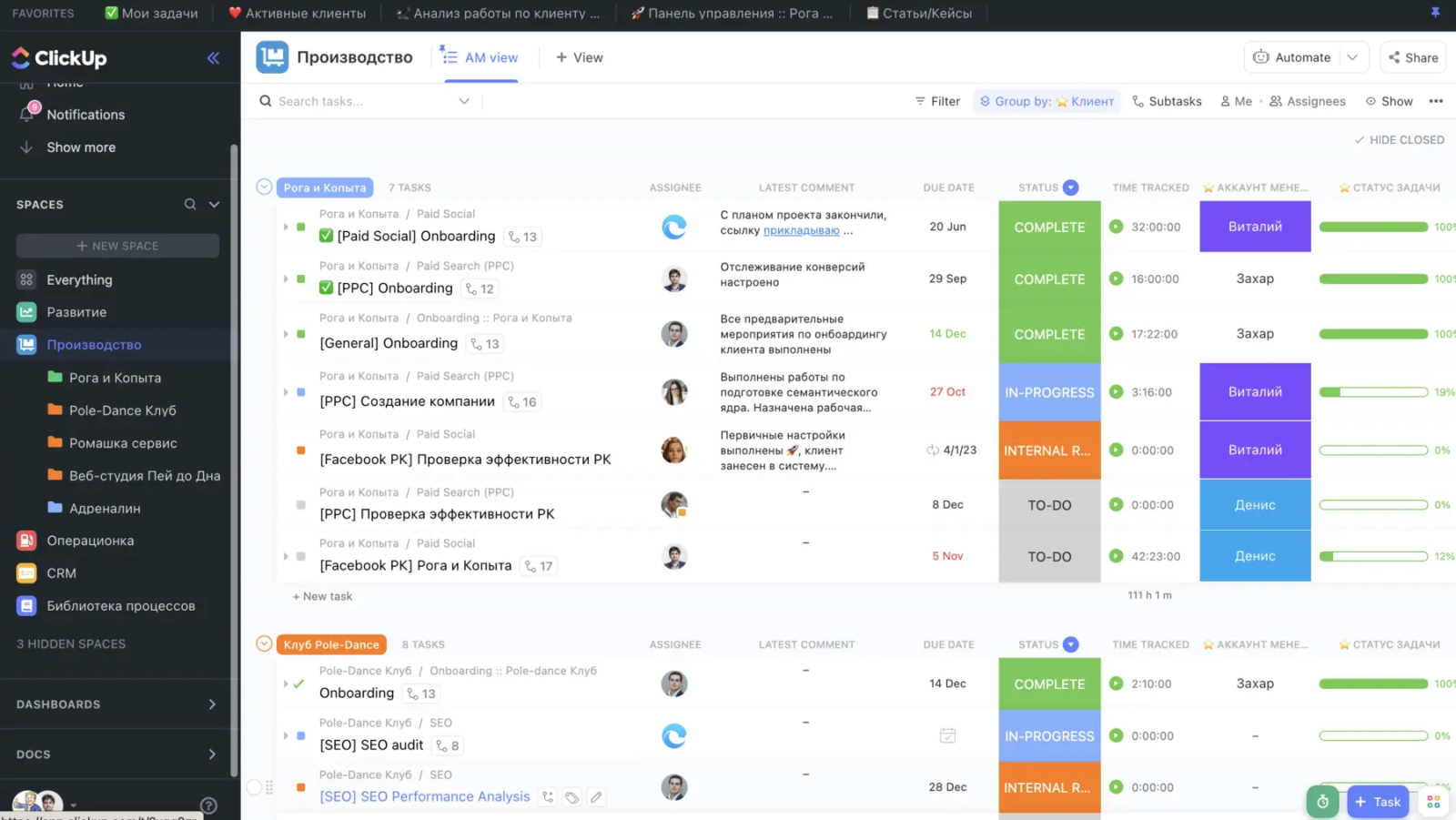Focus the Search tasks input field
Image resolution: width=1456 pixels, height=820 pixels.
tap(364, 101)
